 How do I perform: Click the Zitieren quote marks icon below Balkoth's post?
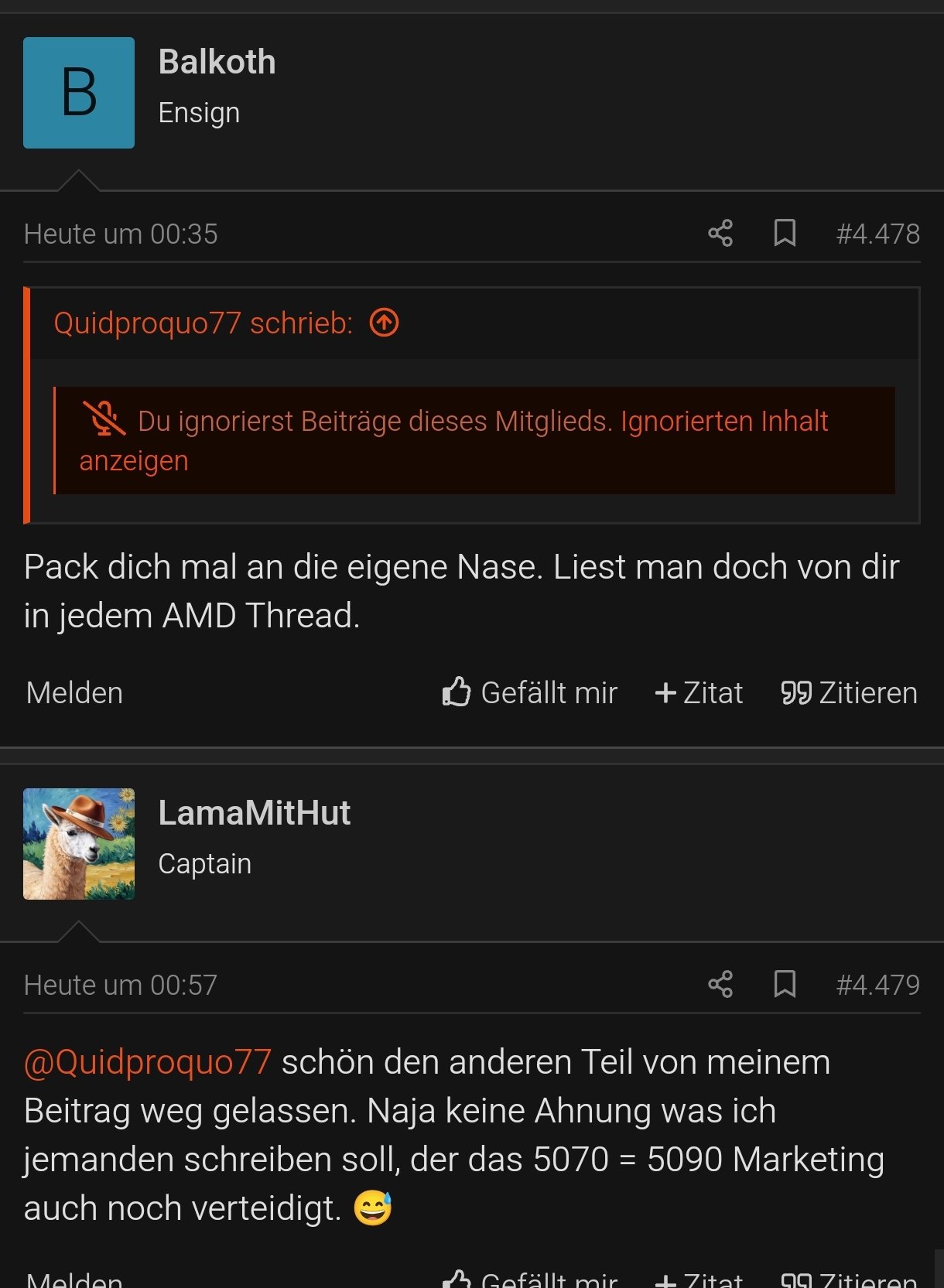[798, 692]
